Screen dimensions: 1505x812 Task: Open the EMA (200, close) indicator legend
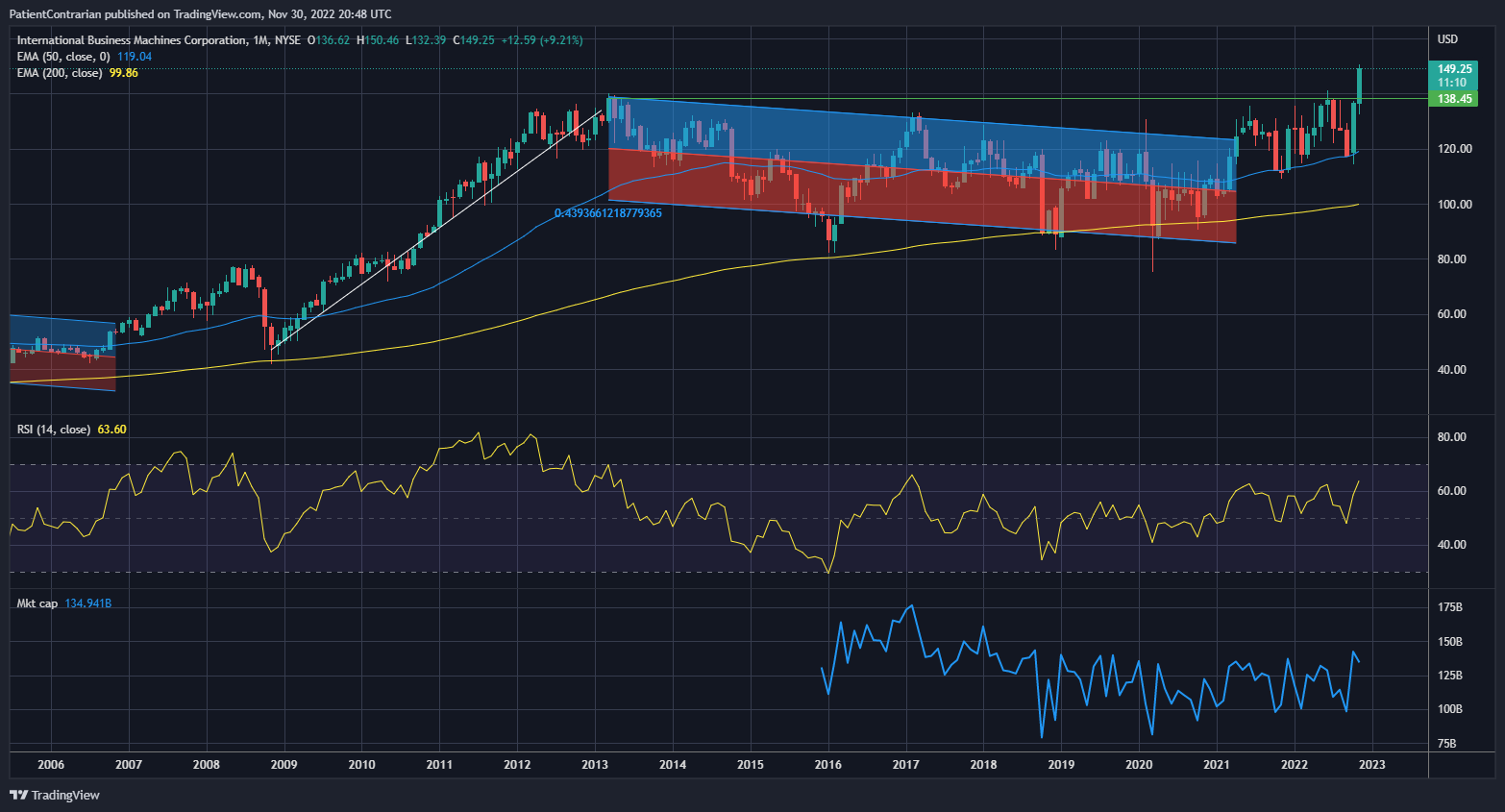pos(60,73)
